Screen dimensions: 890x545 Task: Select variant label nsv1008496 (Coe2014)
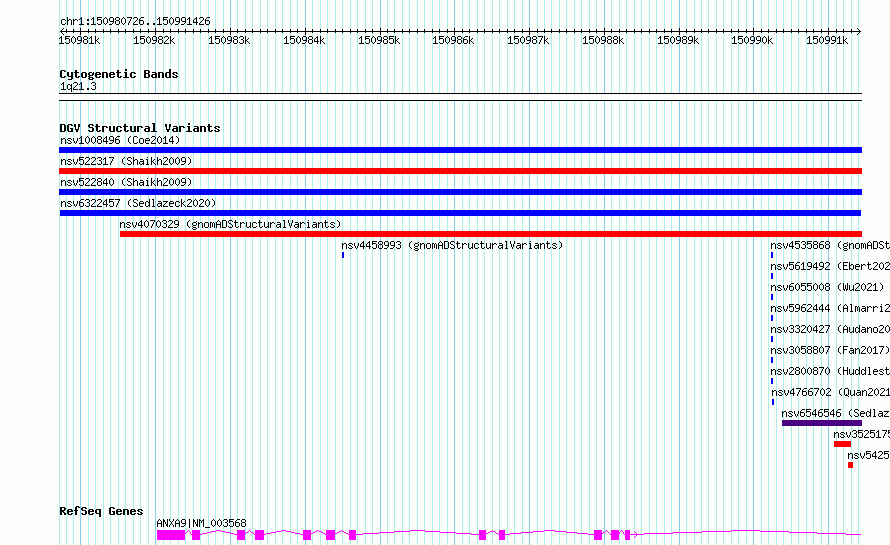coord(120,140)
